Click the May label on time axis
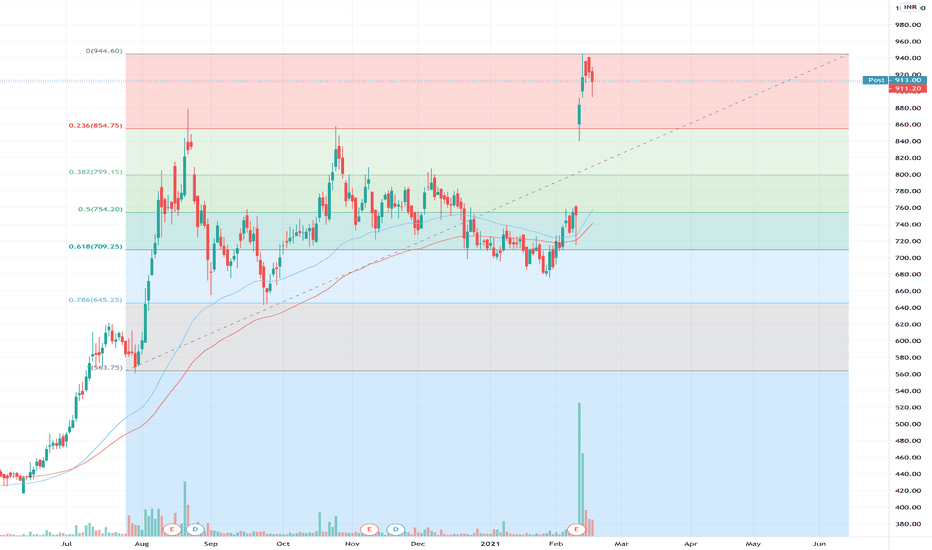Screen dimensions: 932x550 coord(753,544)
